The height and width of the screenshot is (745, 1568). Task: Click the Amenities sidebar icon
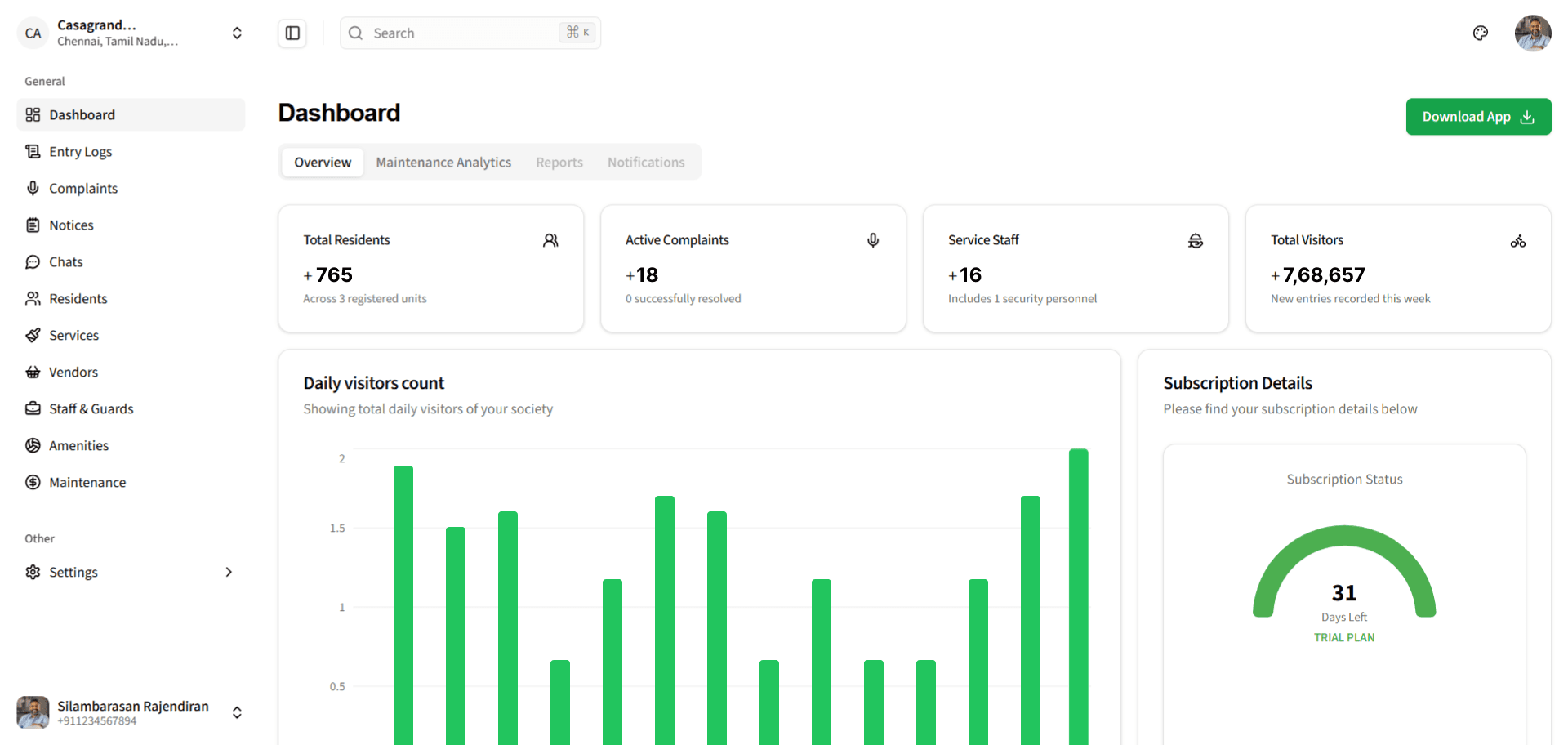(33, 446)
